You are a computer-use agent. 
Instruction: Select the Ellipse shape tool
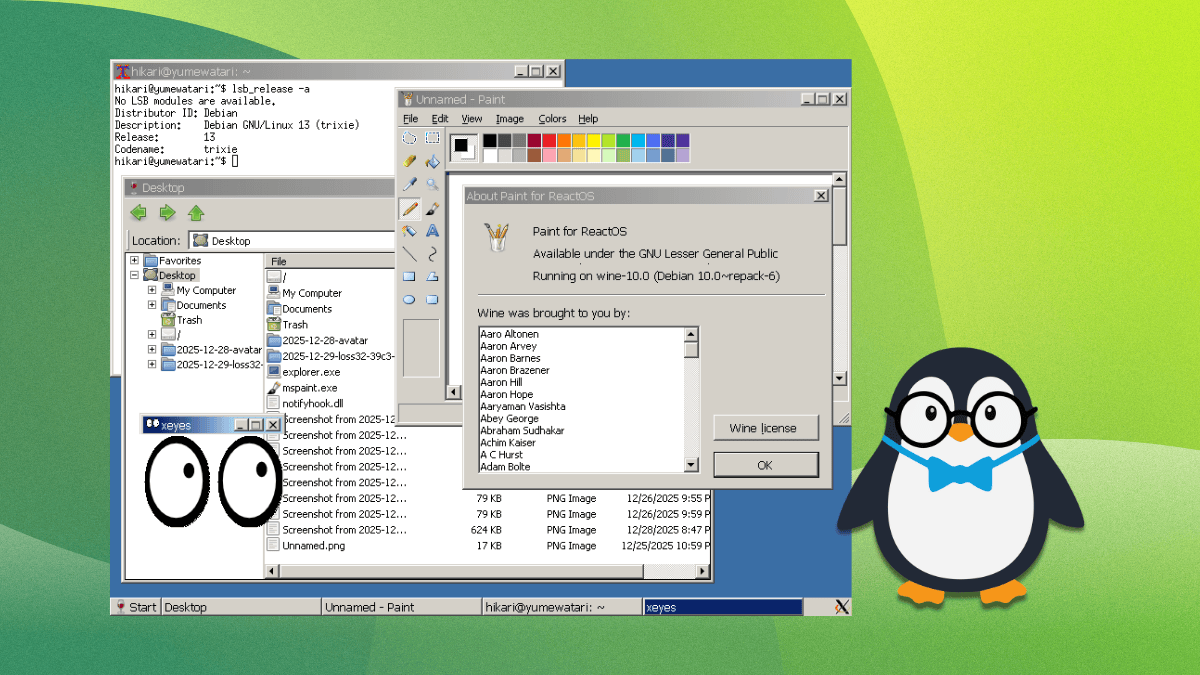[409, 298]
